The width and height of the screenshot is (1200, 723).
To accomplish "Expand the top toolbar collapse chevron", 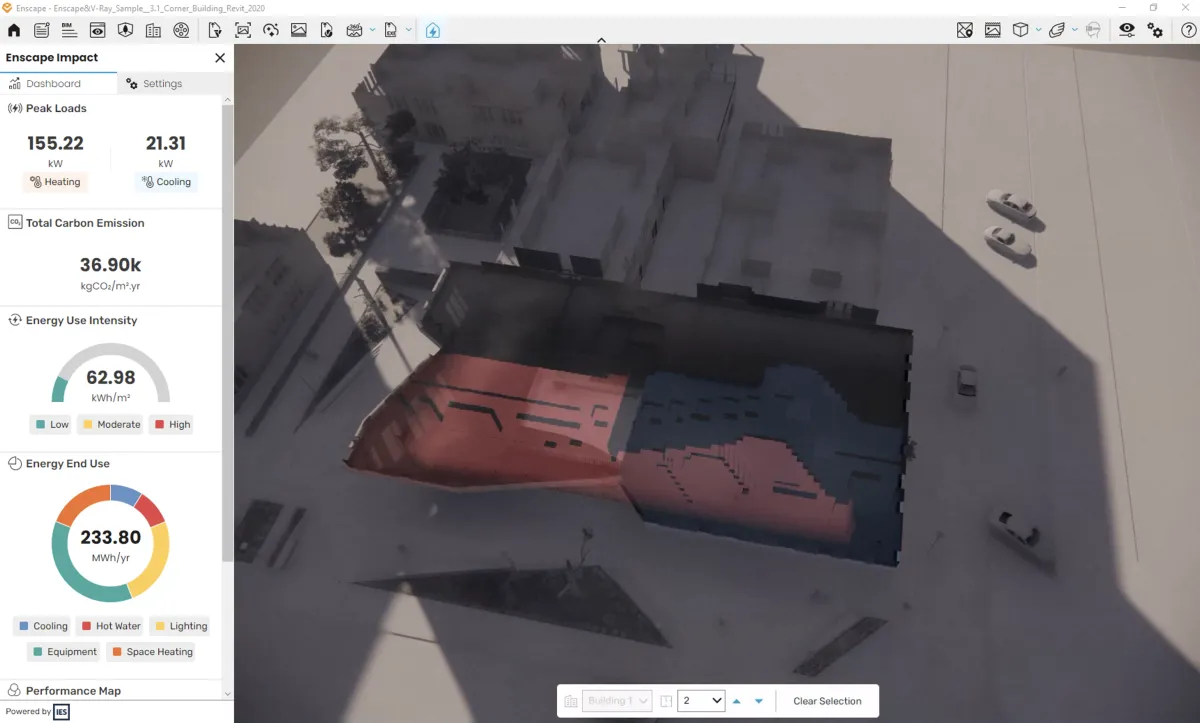I will point(601,40).
